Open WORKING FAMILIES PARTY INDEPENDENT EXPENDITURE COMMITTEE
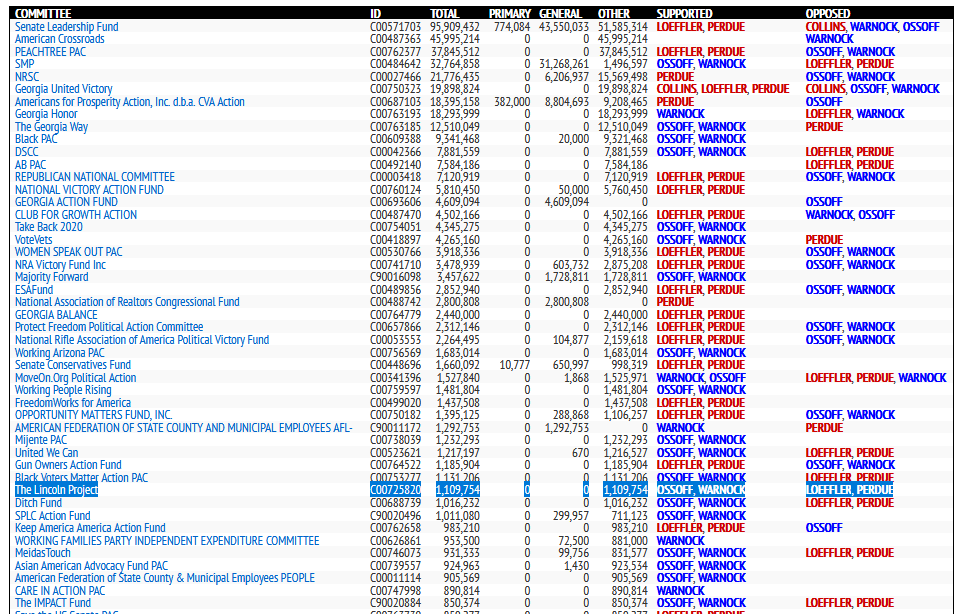Viewport: 959px width, 614px height. point(167,542)
